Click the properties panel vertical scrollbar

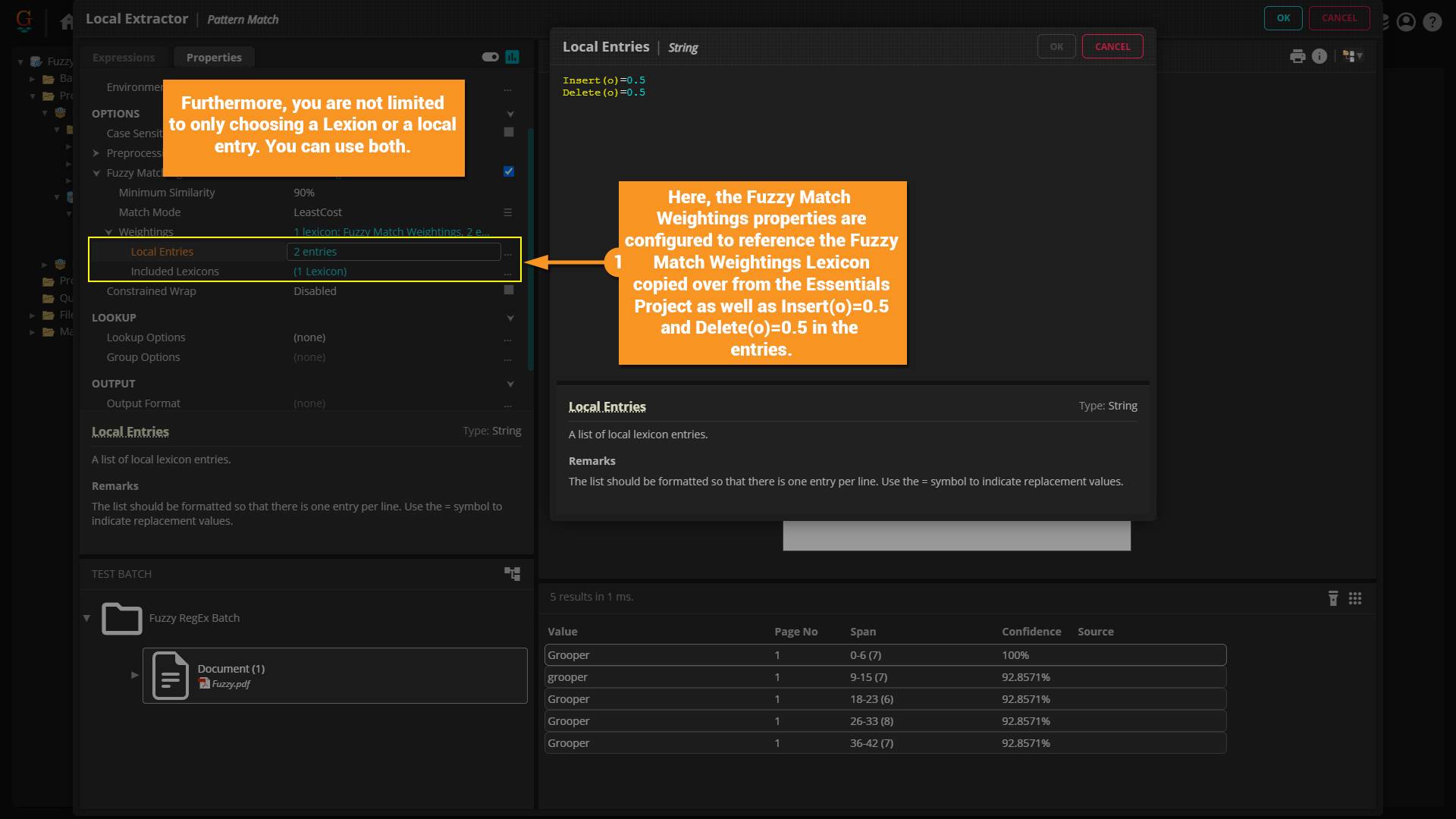[530, 250]
